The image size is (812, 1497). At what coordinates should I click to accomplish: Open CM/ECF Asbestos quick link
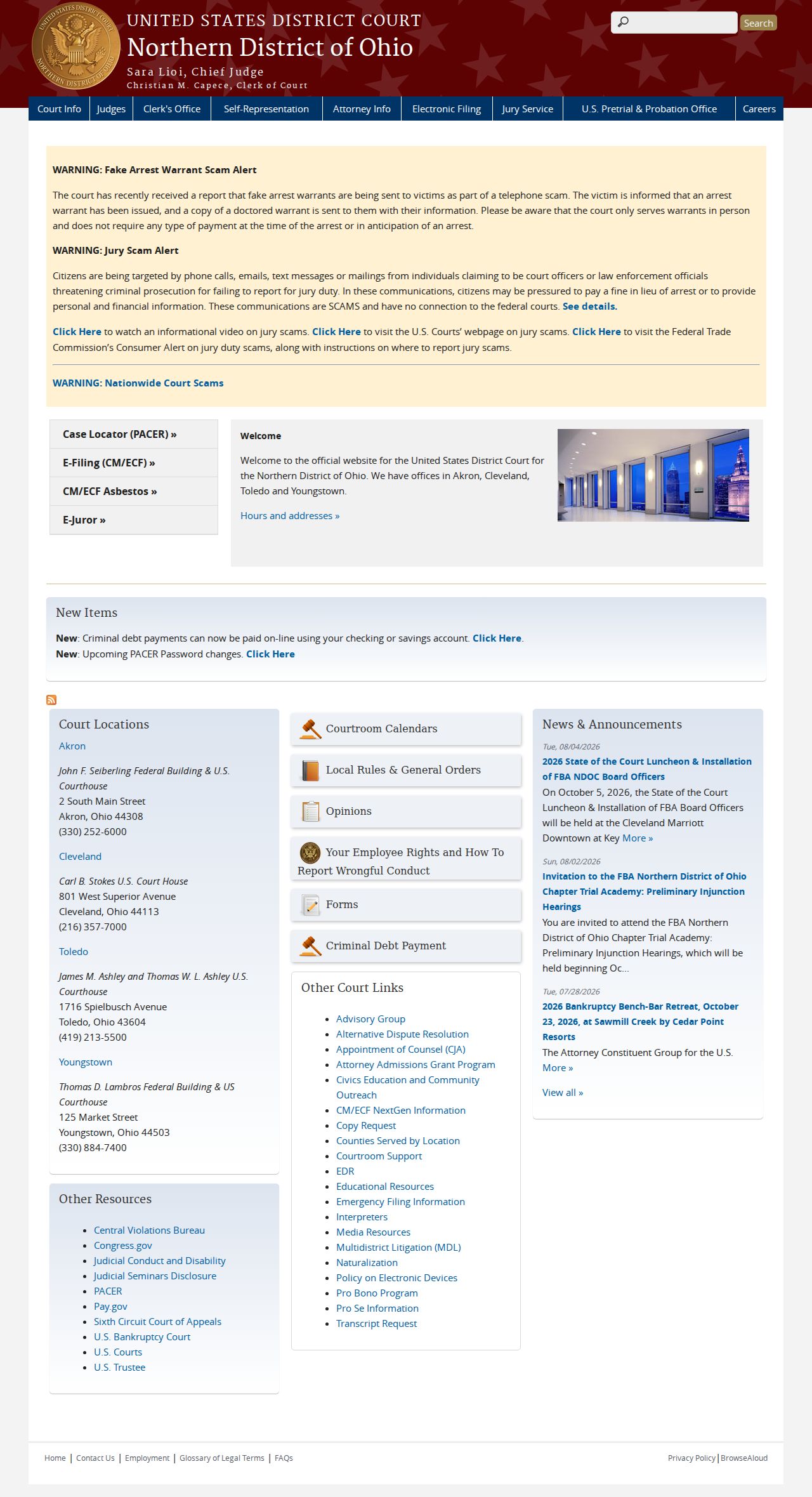point(134,491)
